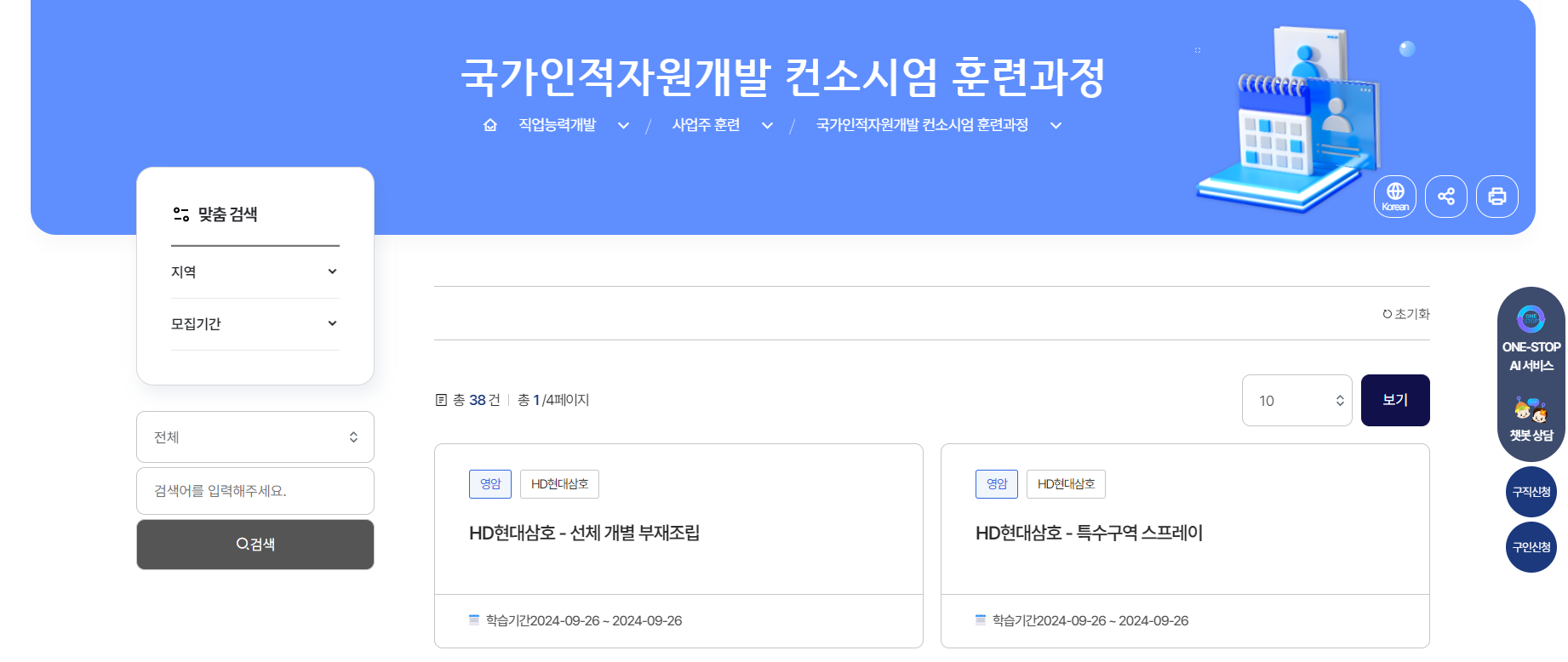Image resolution: width=1568 pixels, height=662 pixels.
Task: Expand the 사업주 훈련 breadcrumb dropdown
Action: (x=767, y=126)
